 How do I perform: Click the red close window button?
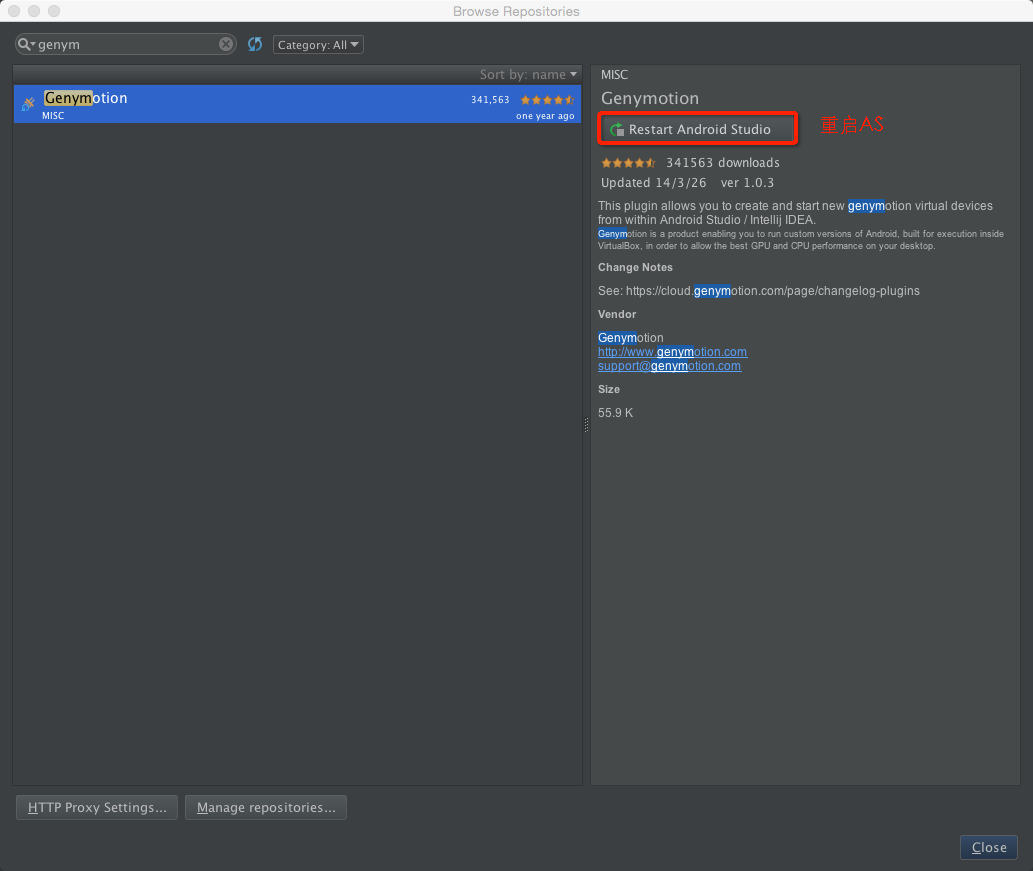(14, 11)
